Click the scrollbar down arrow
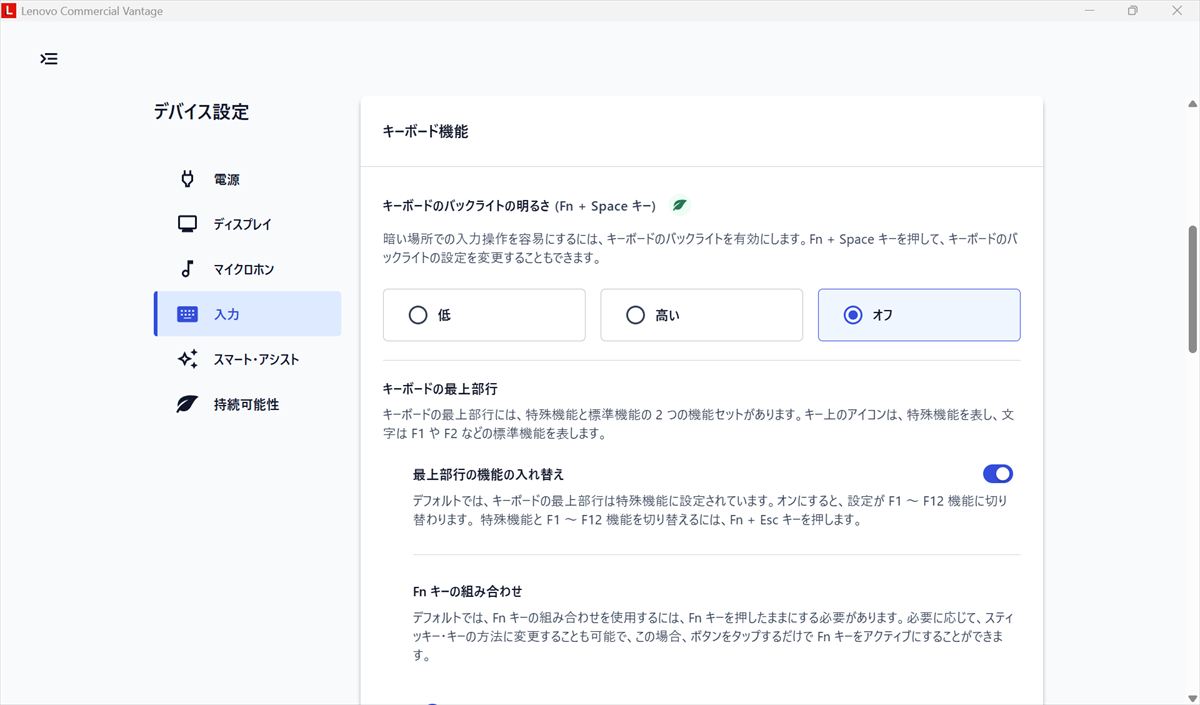The image size is (1200, 705). [x=1192, y=696]
